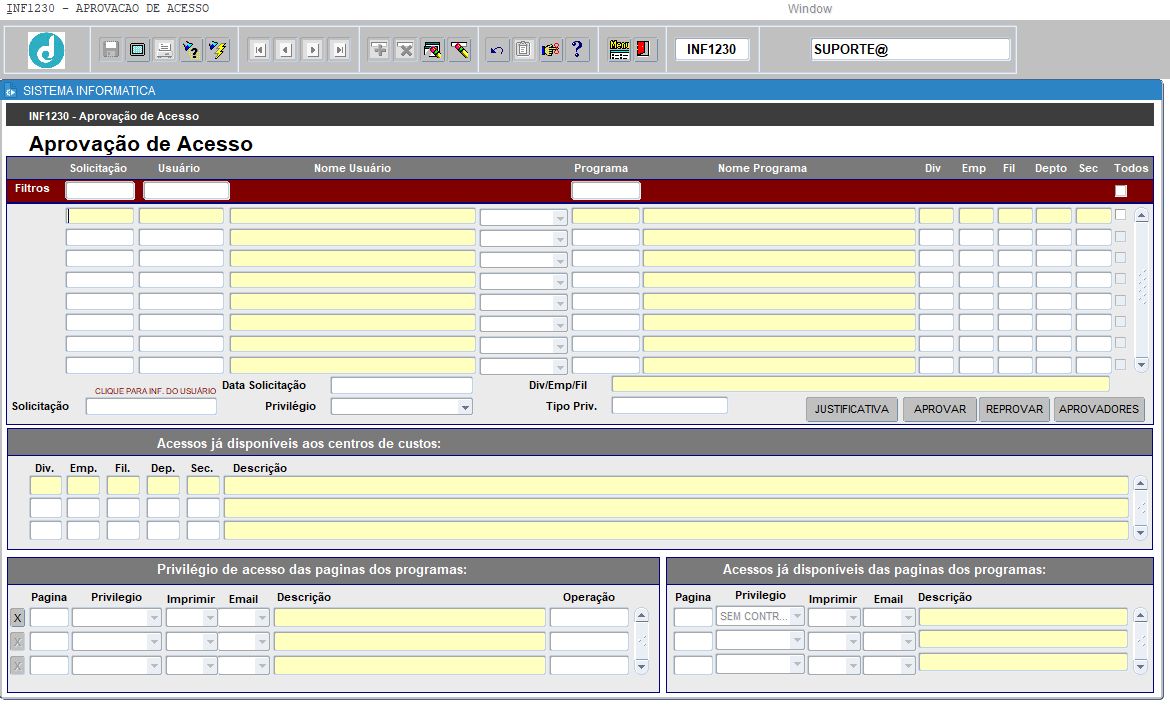Viewport: 1170px width, 710px height.
Task: Click the Tipo Priv. field
Action: (669, 405)
